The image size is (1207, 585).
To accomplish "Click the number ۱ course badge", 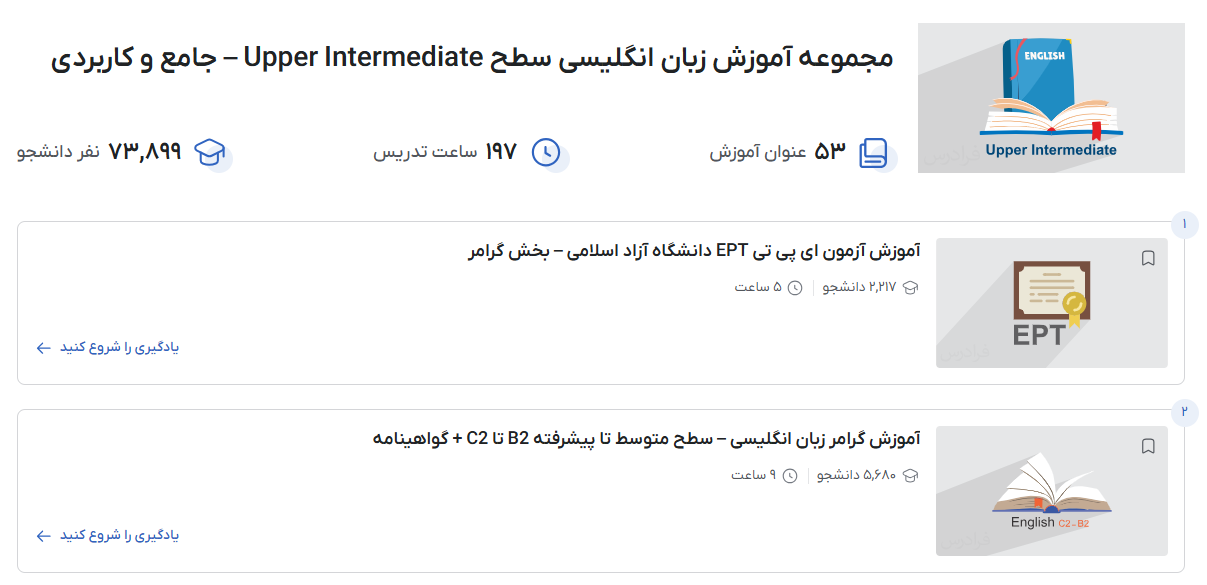I will pyautogui.click(x=1184, y=224).
